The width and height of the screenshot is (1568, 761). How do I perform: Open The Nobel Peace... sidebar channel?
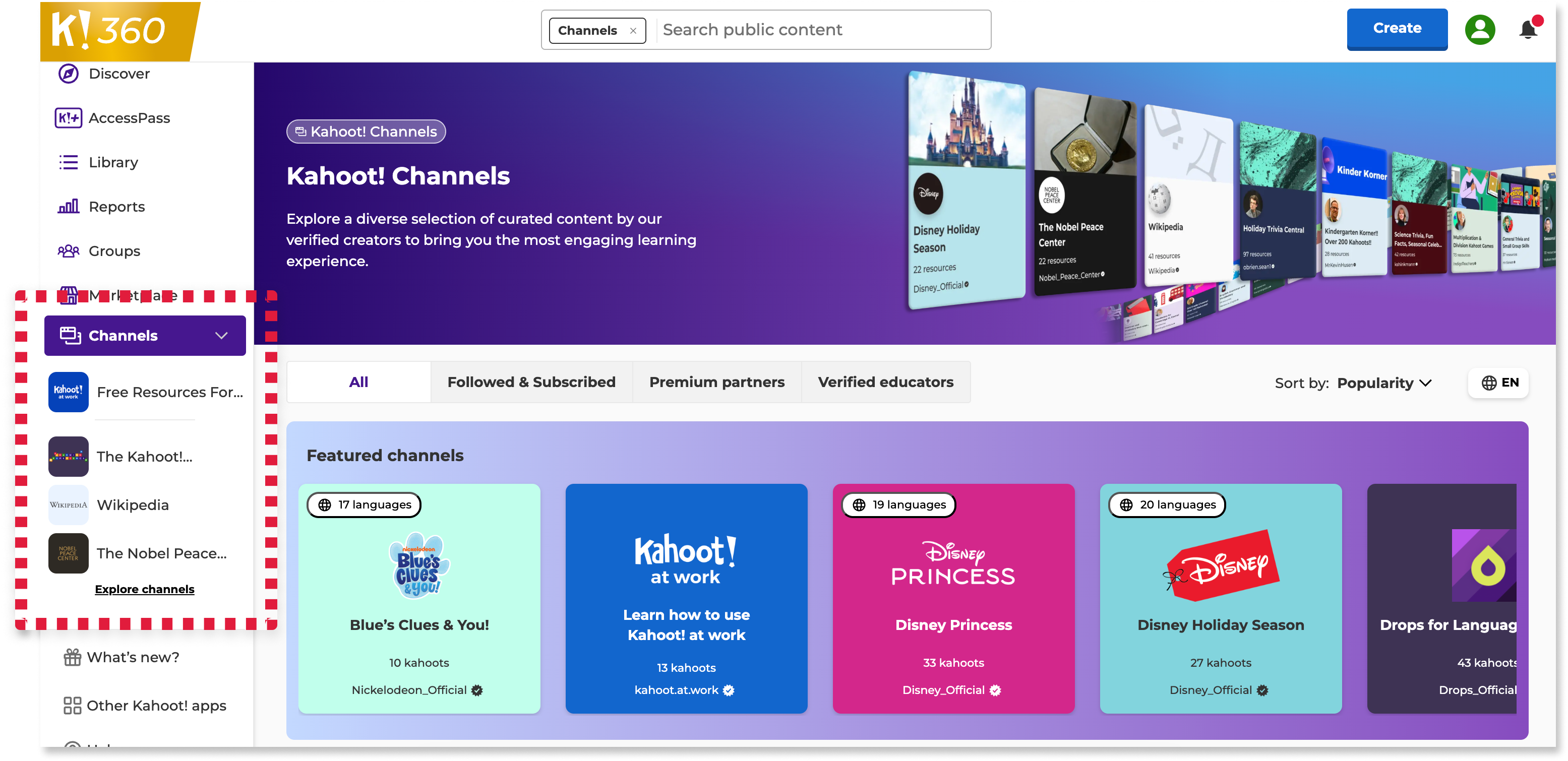pos(146,553)
